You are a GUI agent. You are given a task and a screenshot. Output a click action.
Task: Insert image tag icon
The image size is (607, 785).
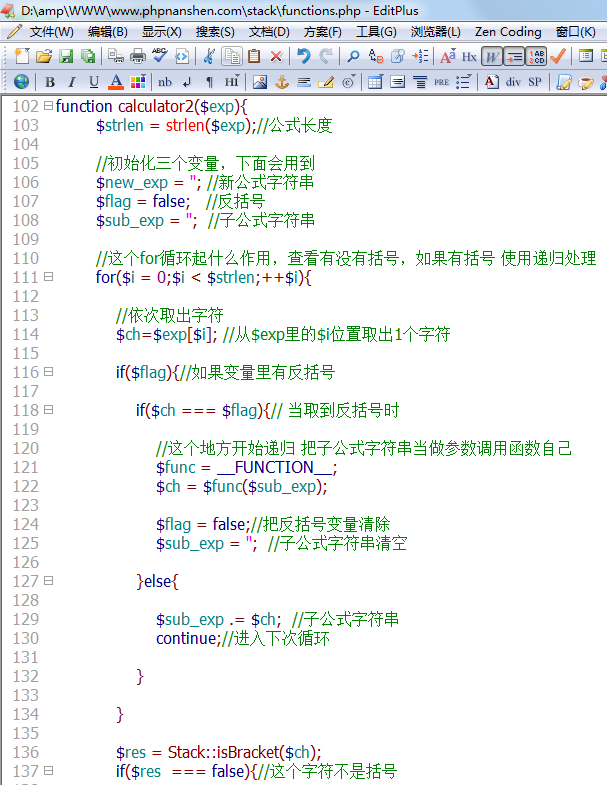click(259, 82)
